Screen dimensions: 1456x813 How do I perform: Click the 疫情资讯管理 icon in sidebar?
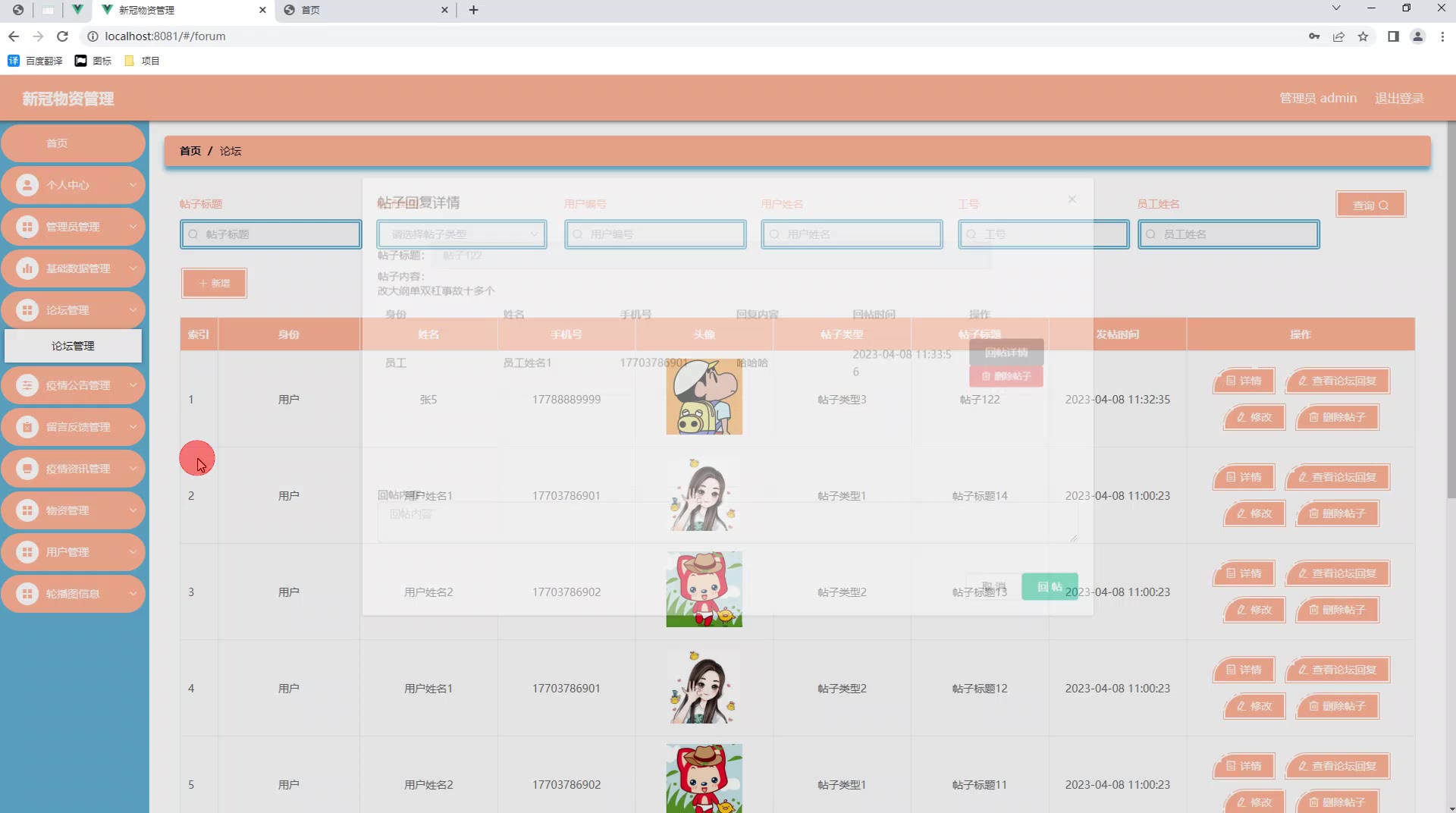click(x=27, y=469)
